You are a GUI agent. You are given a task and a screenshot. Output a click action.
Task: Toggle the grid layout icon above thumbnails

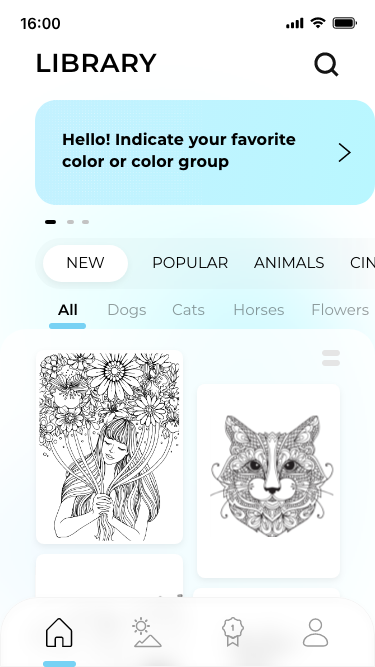[331, 358]
